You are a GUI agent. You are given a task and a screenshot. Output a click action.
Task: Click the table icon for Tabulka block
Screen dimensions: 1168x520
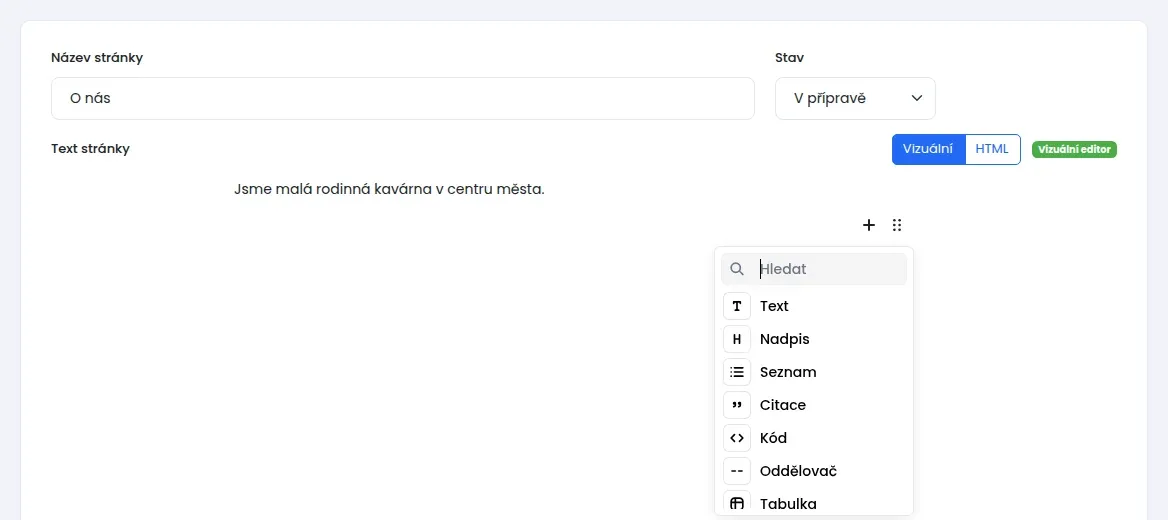pos(737,503)
